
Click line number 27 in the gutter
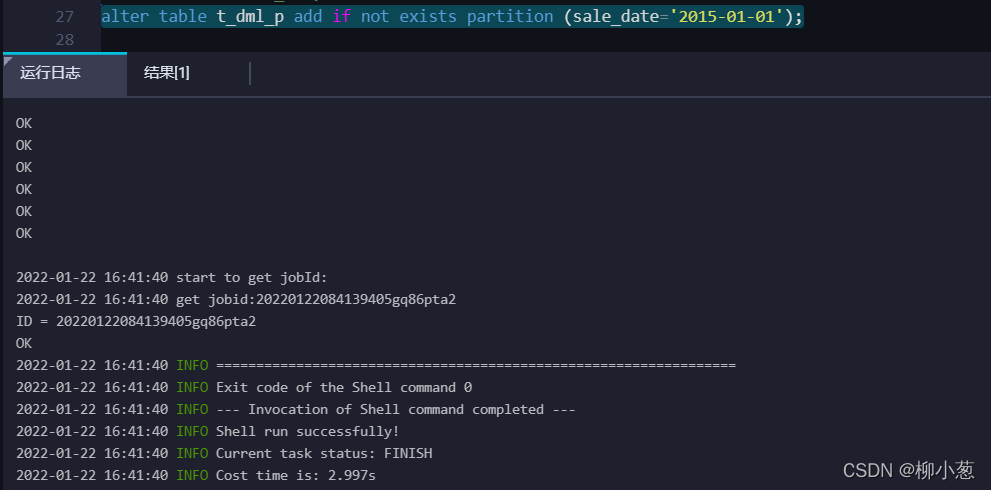[64, 16]
